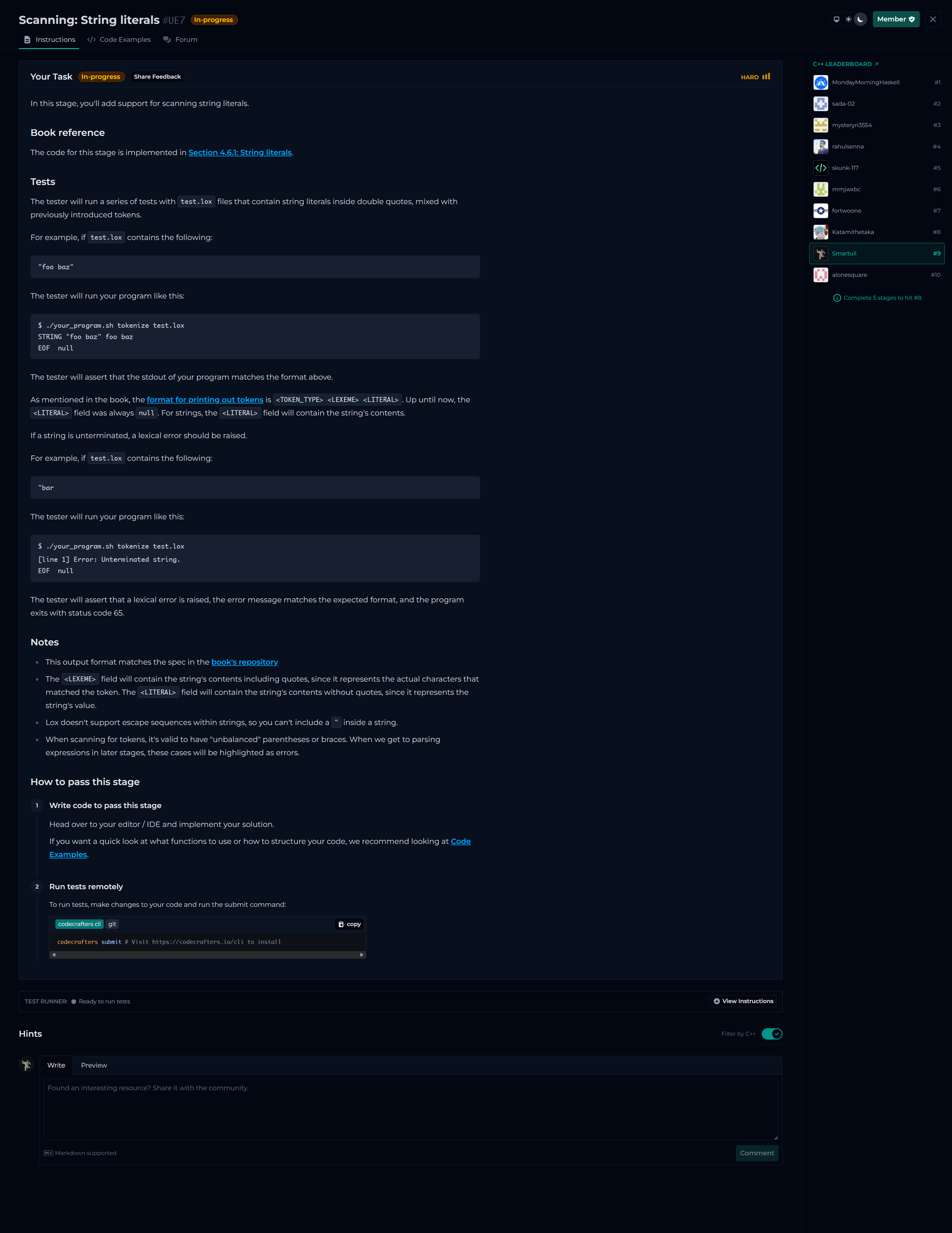The height and width of the screenshot is (1233, 952).
Task: Click the Share Feedback button
Action: 157,77
